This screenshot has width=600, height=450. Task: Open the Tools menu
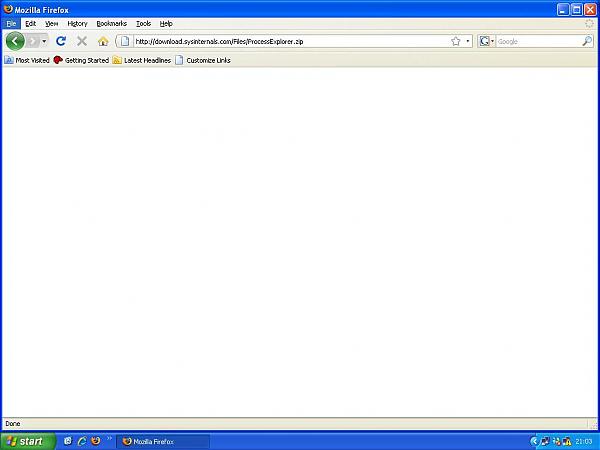(x=143, y=24)
